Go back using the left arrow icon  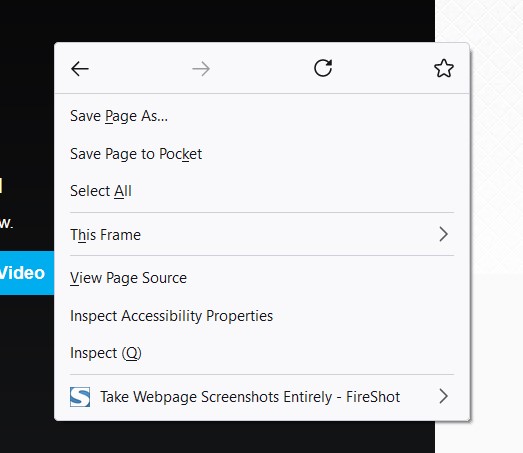pyautogui.click(x=80, y=69)
